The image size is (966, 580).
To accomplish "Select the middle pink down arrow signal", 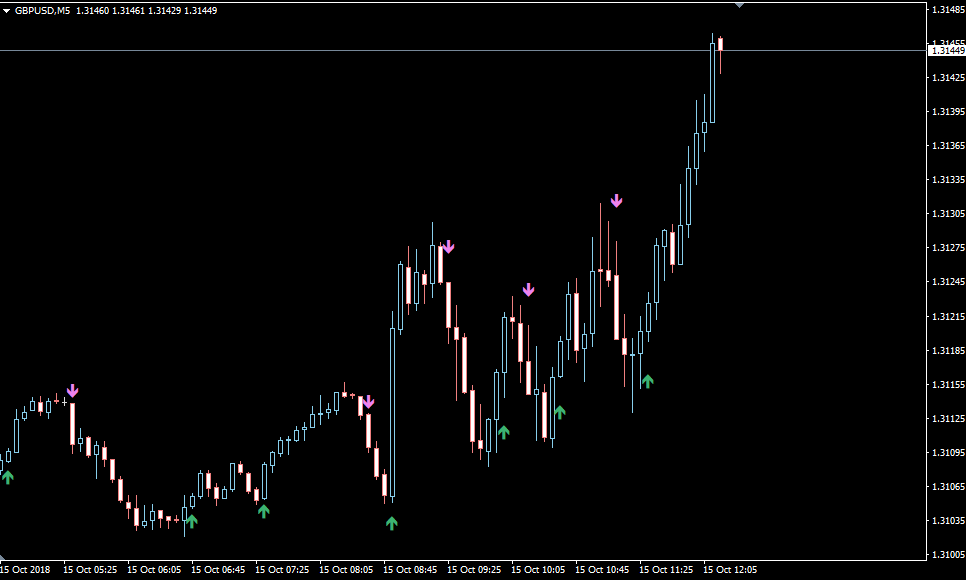I will [448, 246].
